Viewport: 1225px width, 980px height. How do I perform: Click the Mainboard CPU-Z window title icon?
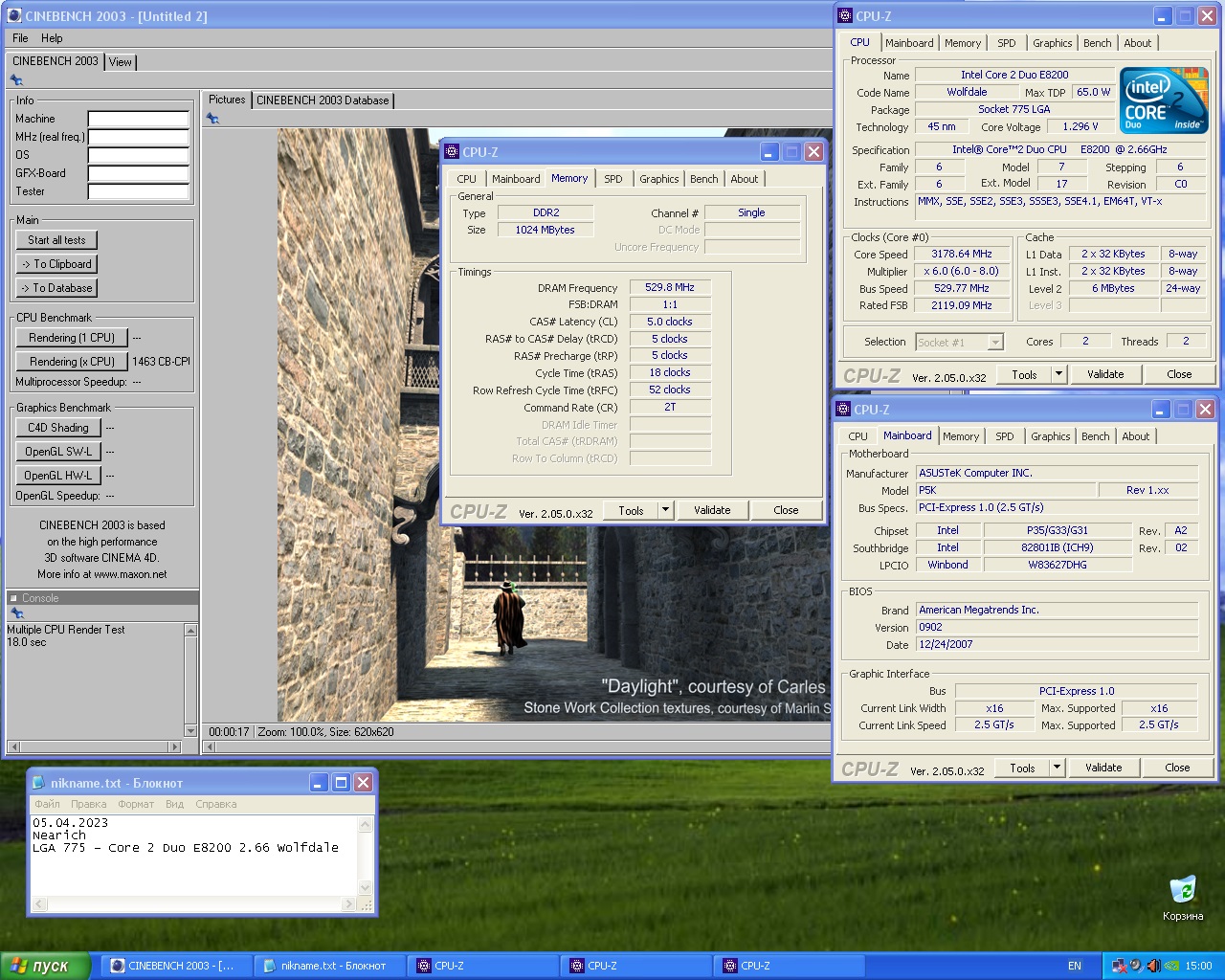tap(843, 409)
